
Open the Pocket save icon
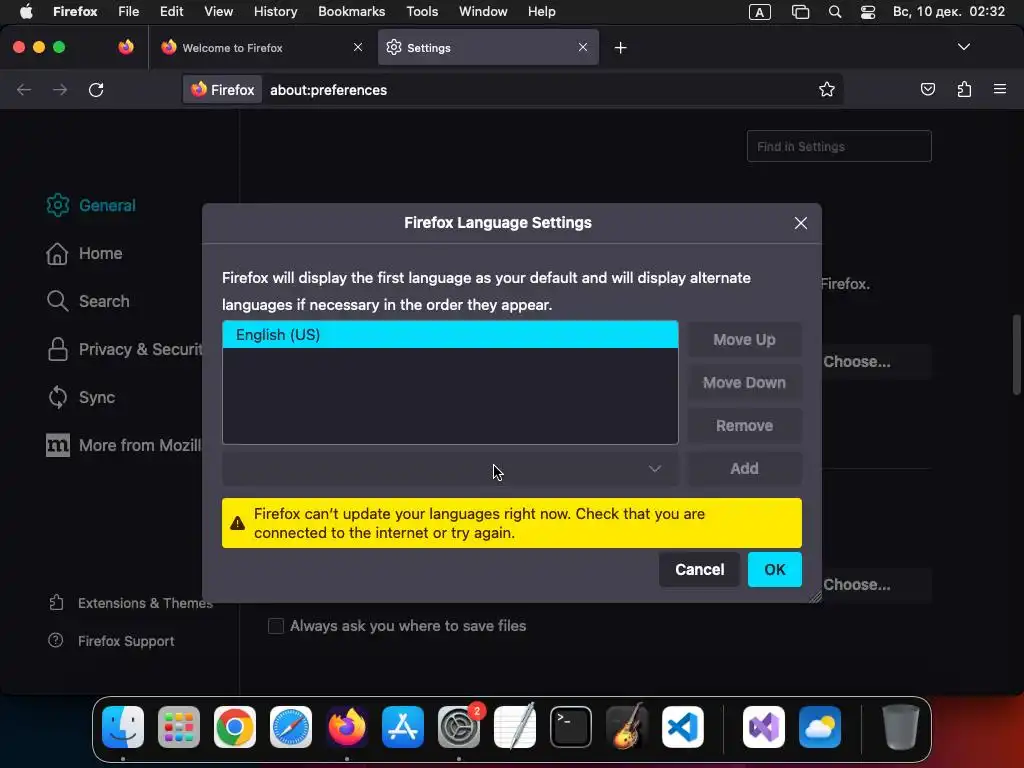927,89
